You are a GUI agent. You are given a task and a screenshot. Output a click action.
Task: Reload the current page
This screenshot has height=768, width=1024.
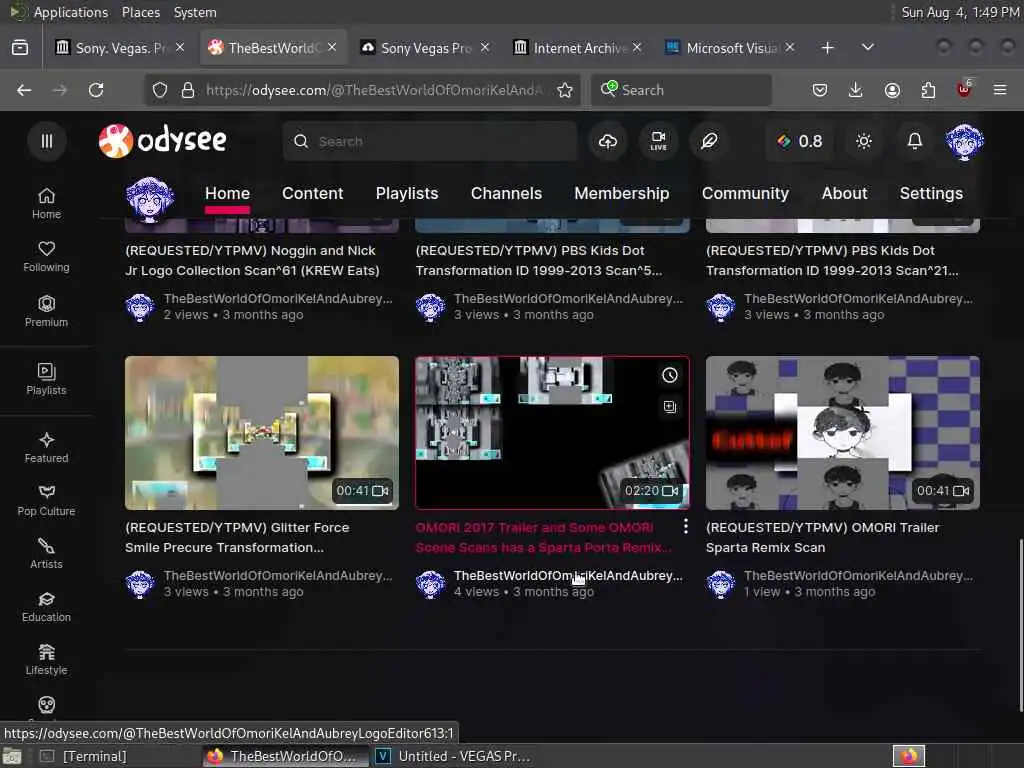point(96,90)
